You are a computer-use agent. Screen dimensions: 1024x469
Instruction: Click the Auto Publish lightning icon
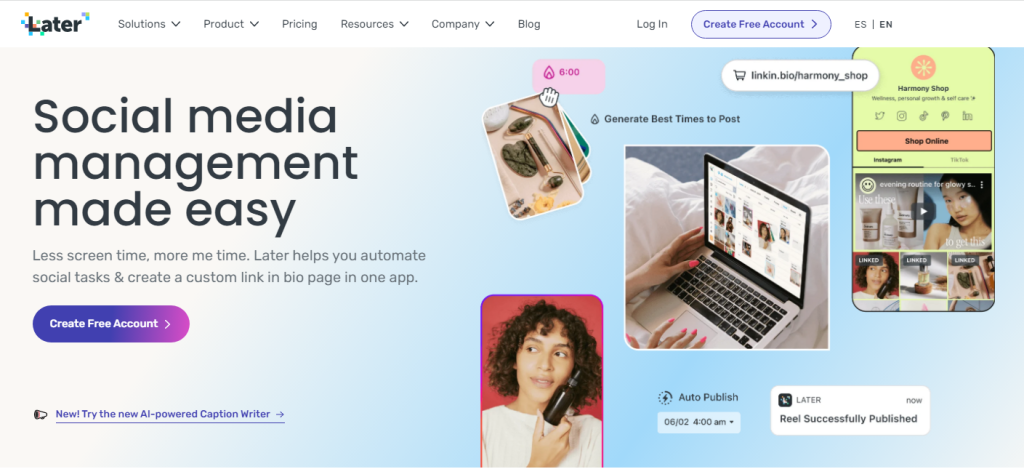[665, 397]
